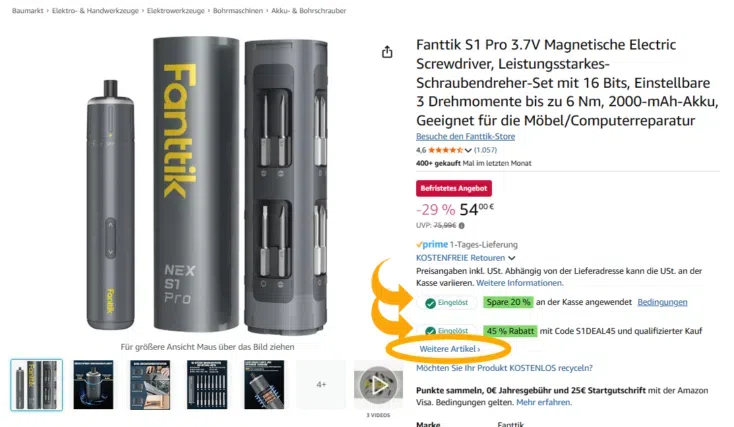Click the prime logo by 1-Tages-Lieferung
The image size is (734, 427).
pyautogui.click(x=432, y=244)
